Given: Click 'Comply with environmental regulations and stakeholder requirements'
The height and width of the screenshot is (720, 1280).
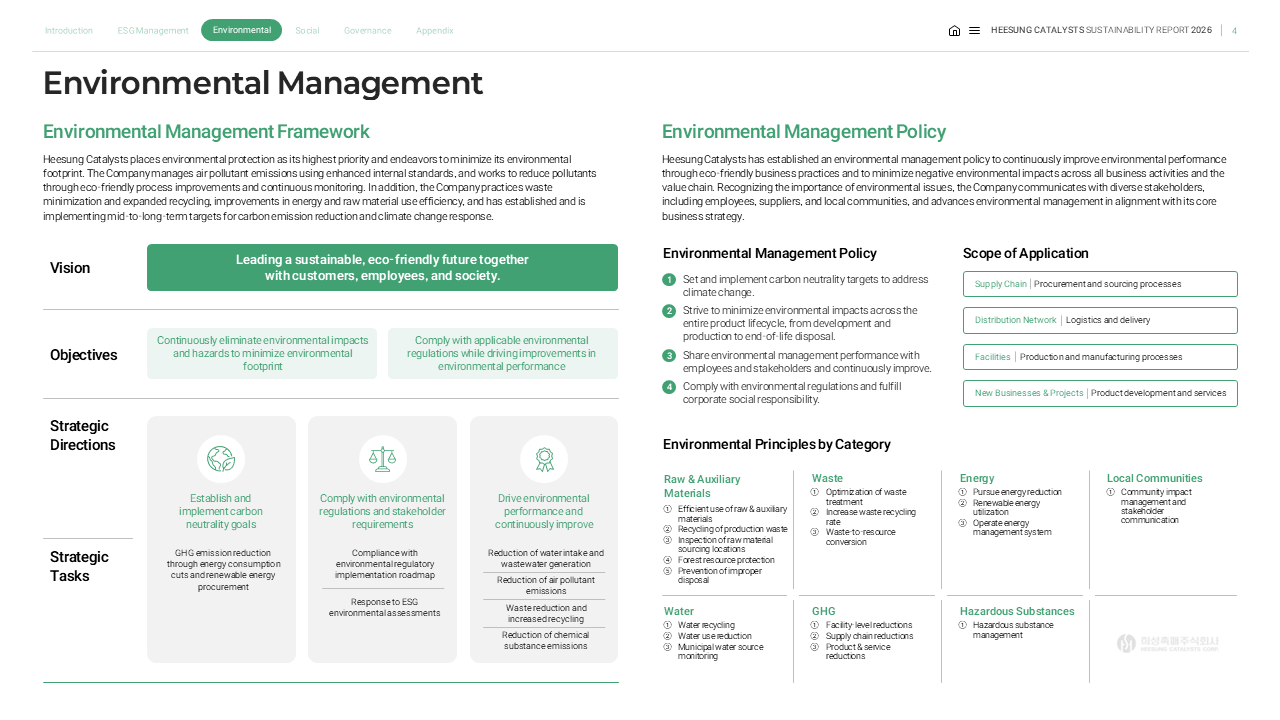Looking at the screenshot, I should (x=382, y=511).
